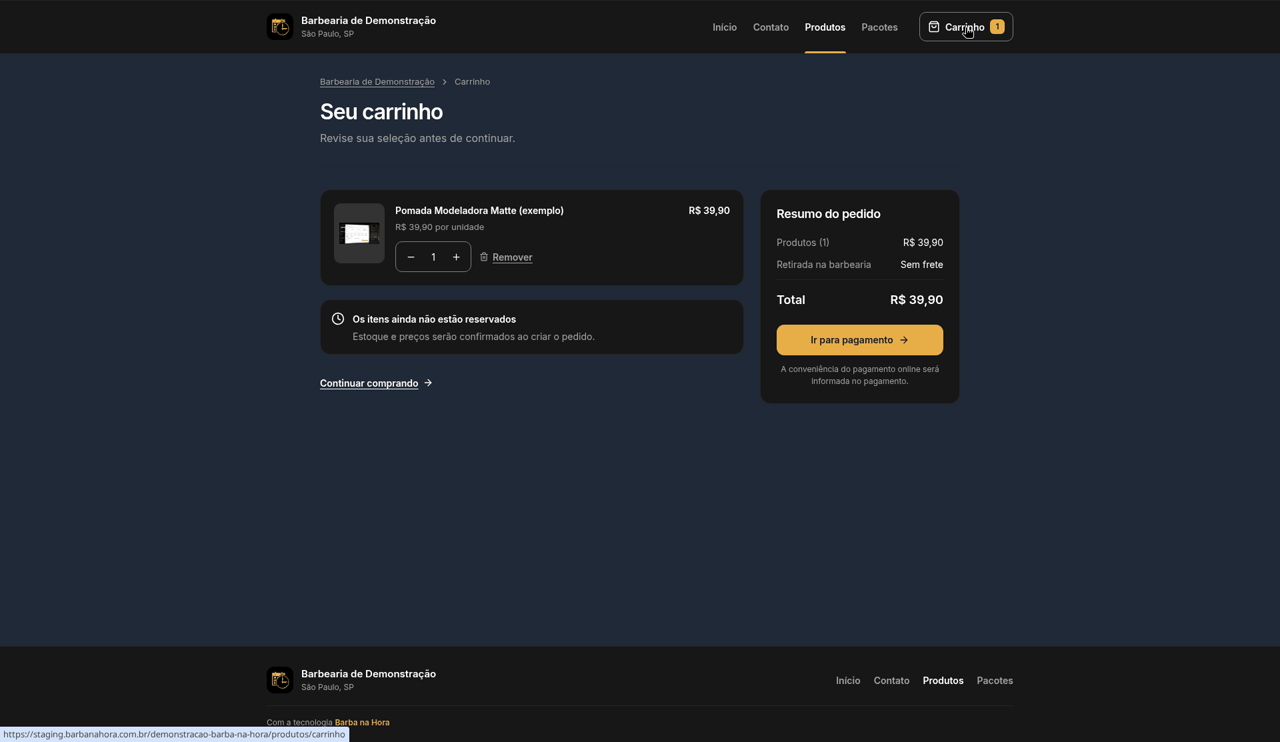This screenshot has width=1280, height=742.
Task: Open the Carrinho button in the header
Action: click(966, 27)
